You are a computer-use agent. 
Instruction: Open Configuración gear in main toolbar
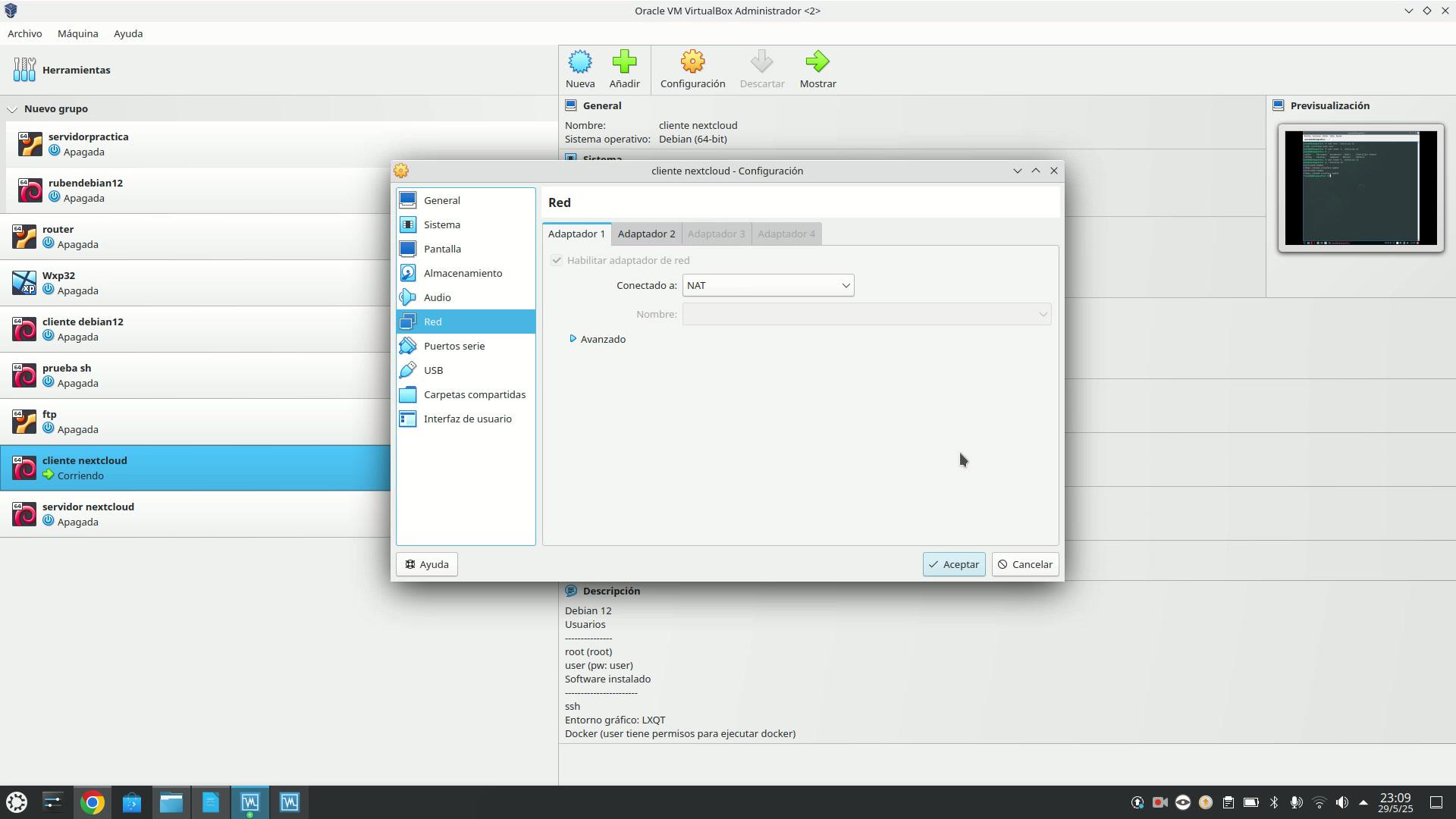pyautogui.click(x=692, y=62)
